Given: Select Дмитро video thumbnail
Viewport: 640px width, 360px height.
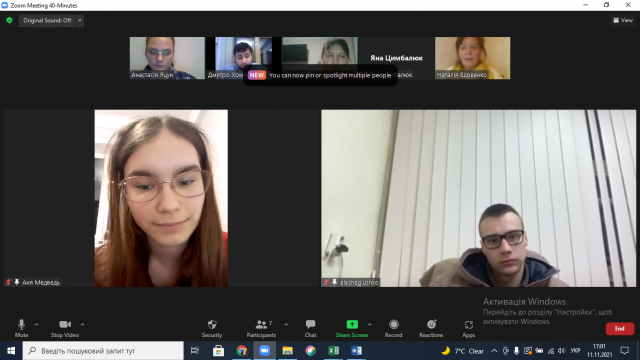Looking at the screenshot, I should (x=243, y=58).
